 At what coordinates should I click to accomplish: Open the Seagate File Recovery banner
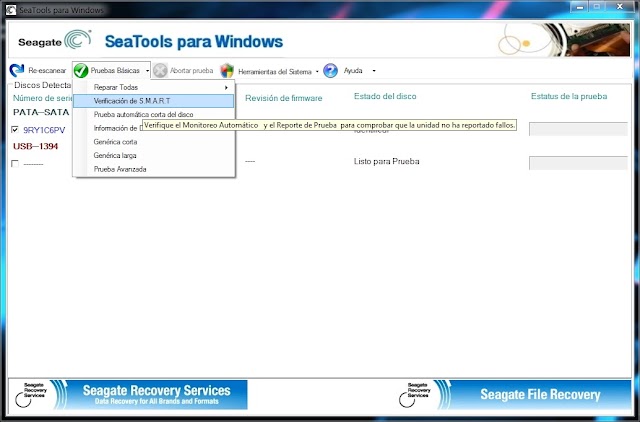point(513,394)
